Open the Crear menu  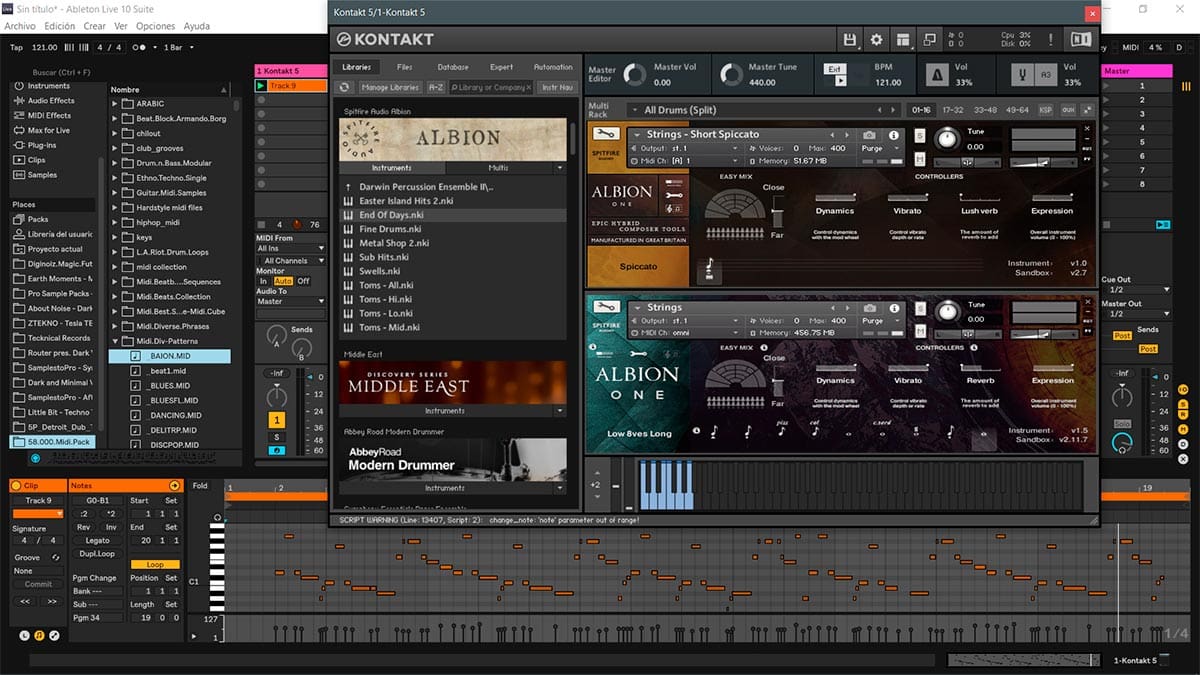[x=94, y=26]
